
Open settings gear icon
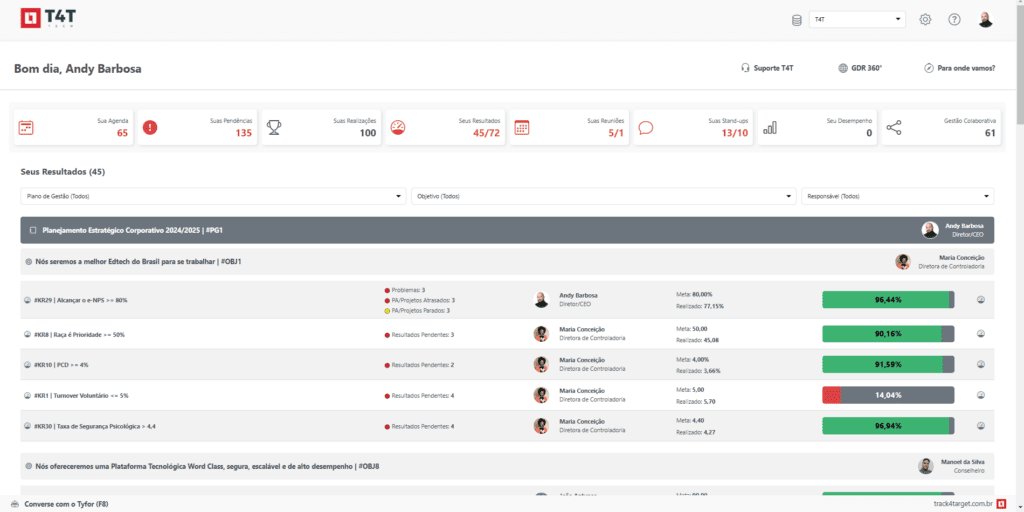point(925,20)
